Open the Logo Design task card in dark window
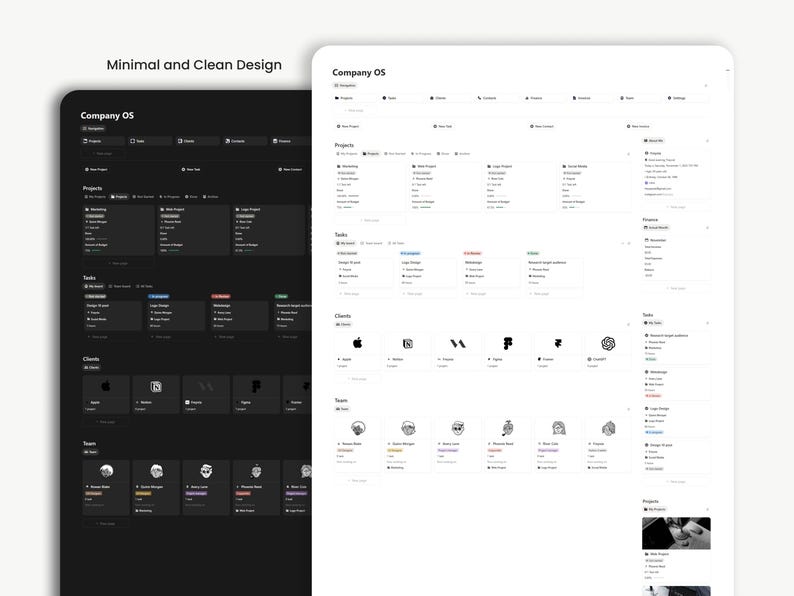The height and width of the screenshot is (596, 794). 176,315
